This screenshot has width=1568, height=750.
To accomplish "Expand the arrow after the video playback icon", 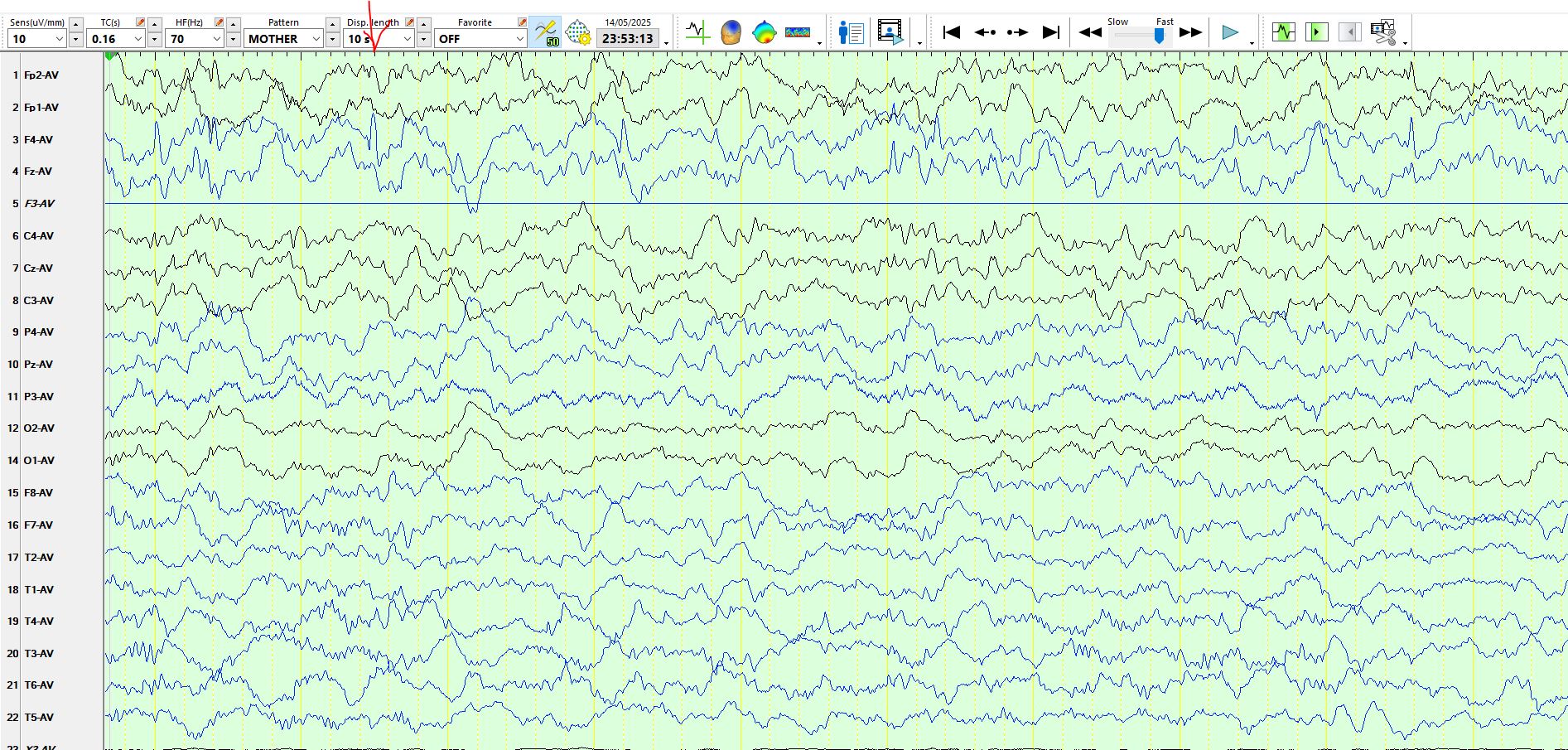I will coord(919,41).
